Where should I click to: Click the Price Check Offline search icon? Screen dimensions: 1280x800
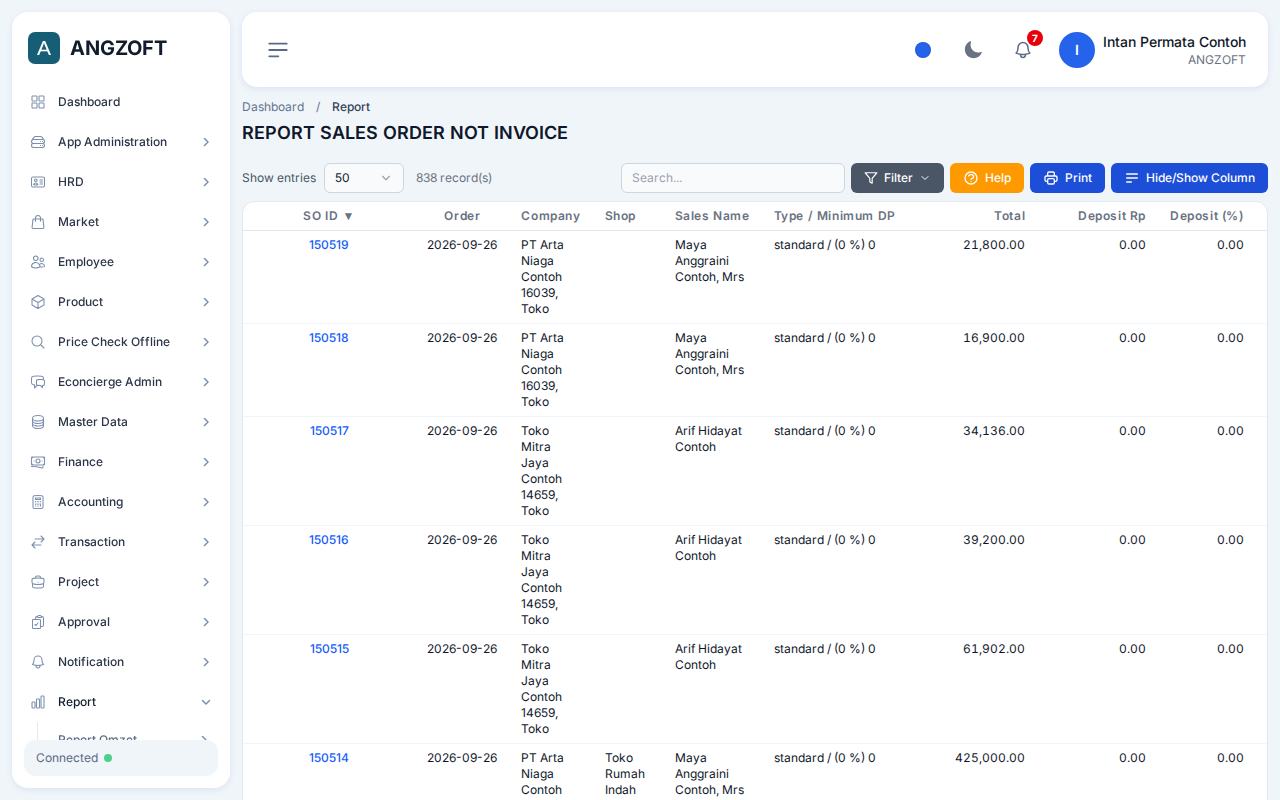pyautogui.click(x=38, y=342)
